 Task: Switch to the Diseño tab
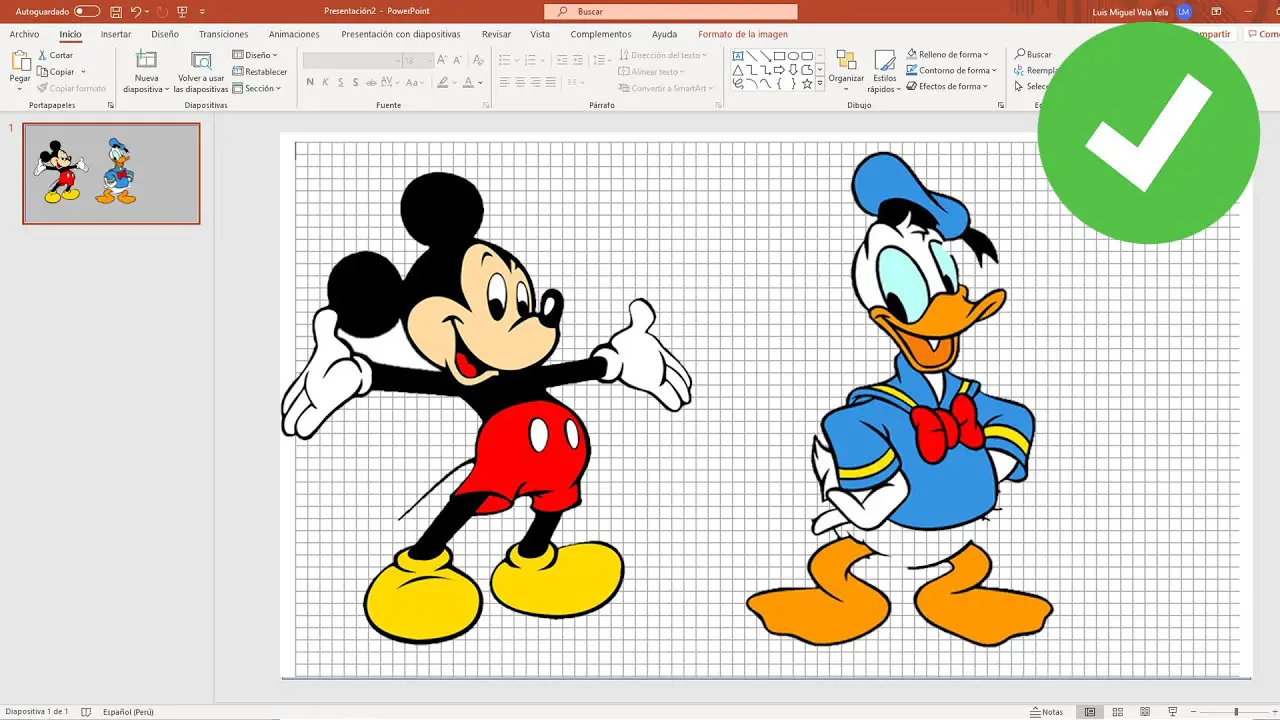165,34
